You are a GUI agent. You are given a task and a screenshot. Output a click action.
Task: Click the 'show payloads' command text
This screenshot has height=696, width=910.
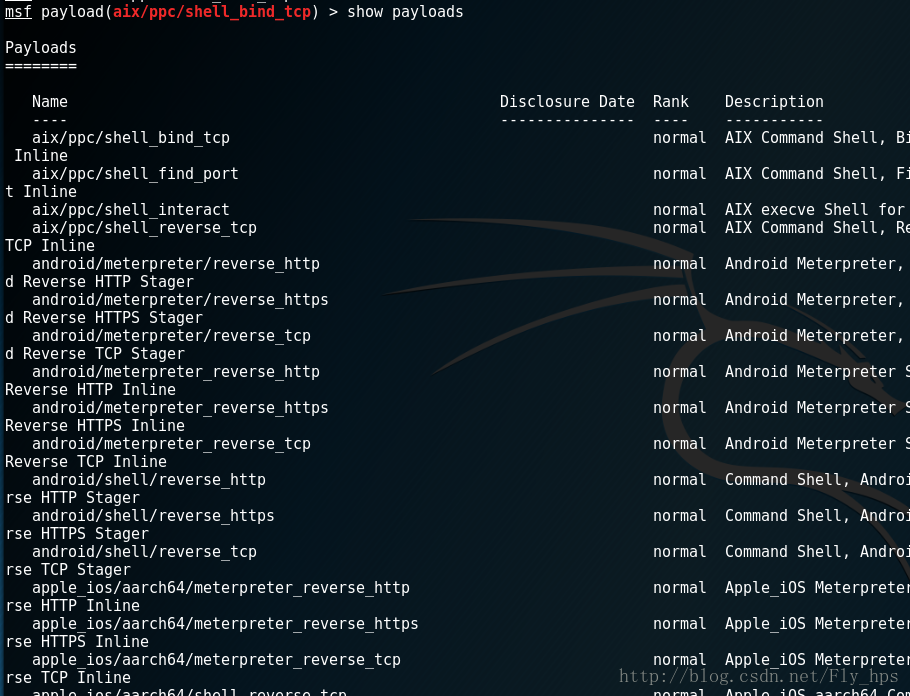[x=405, y=12]
